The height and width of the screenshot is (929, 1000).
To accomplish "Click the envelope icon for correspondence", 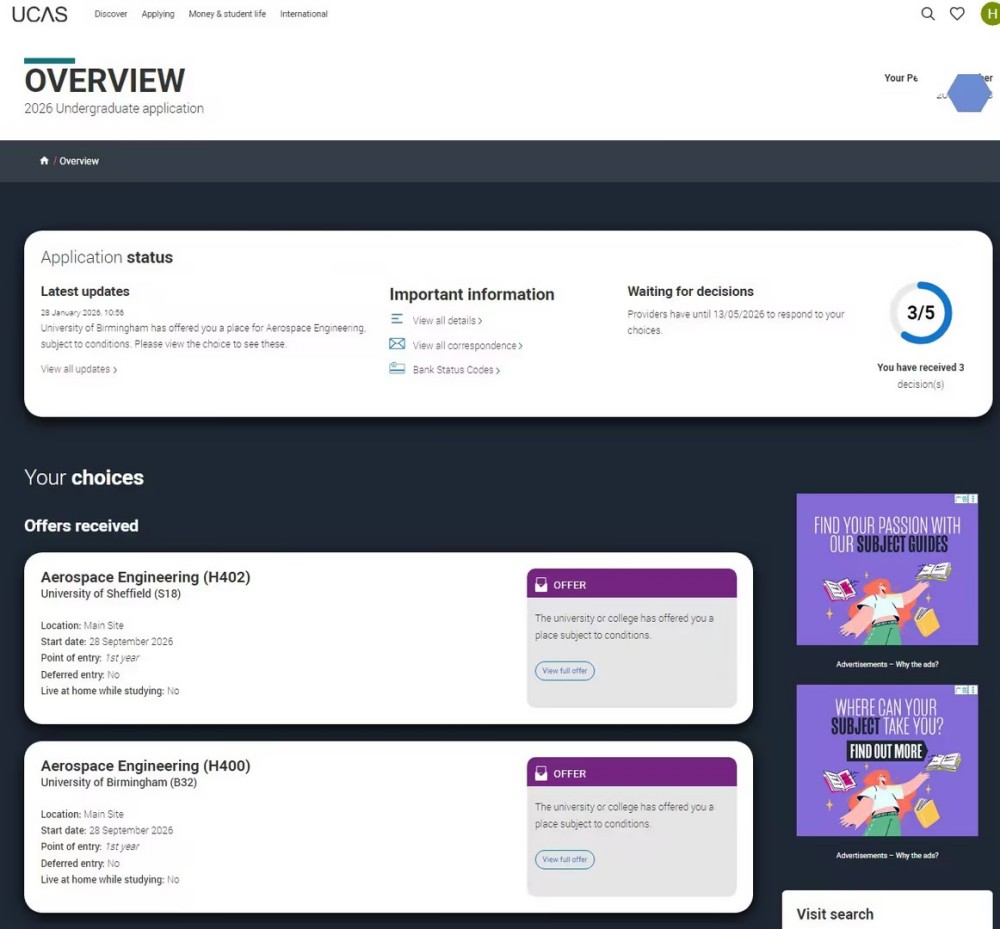I will 397,344.
